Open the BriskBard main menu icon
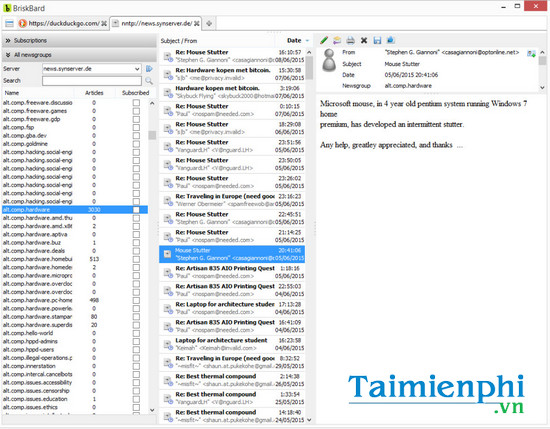Viewport: 550px width, 429px height. coord(9,24)
